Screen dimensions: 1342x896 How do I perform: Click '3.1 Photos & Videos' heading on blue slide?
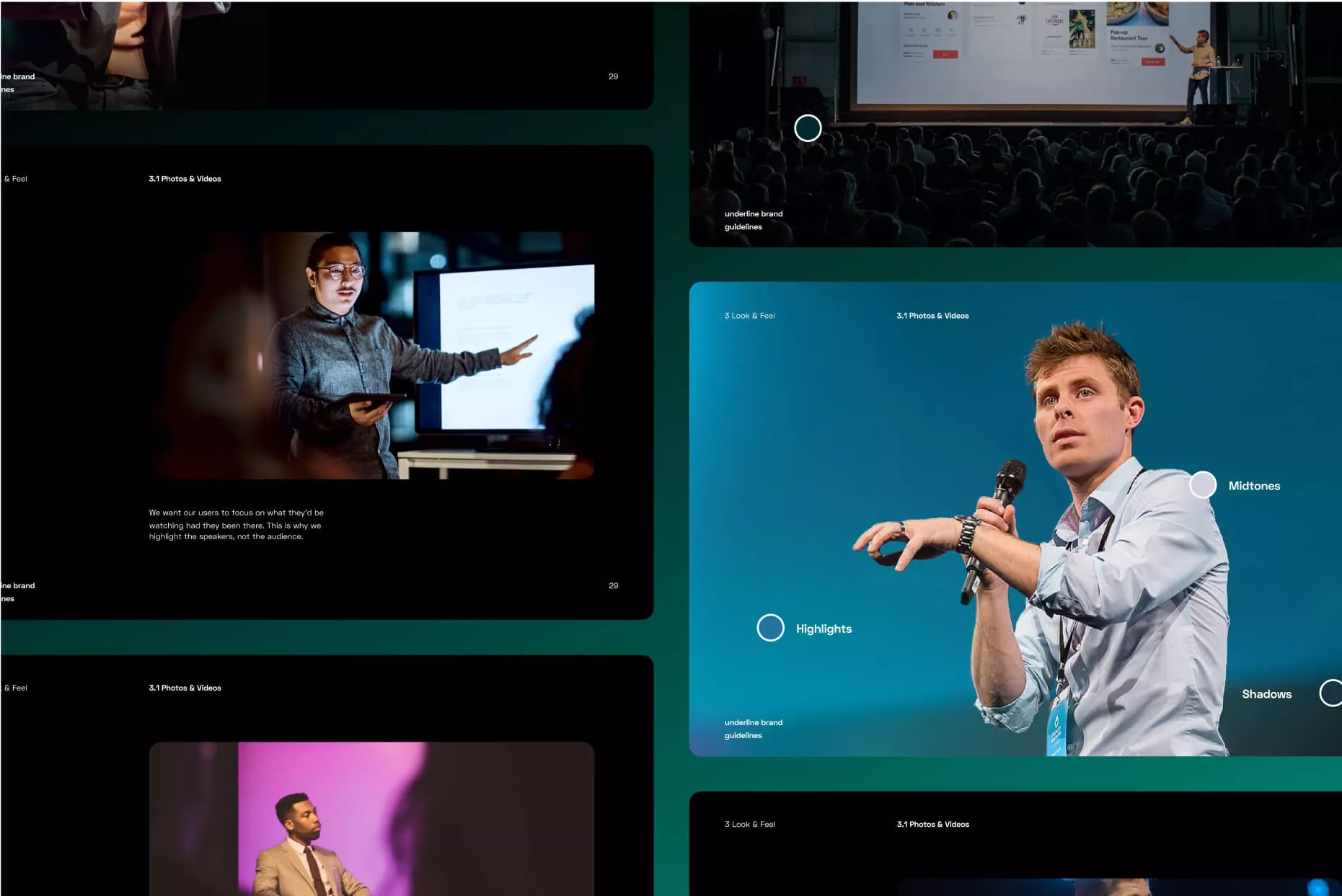pos(932,316)
